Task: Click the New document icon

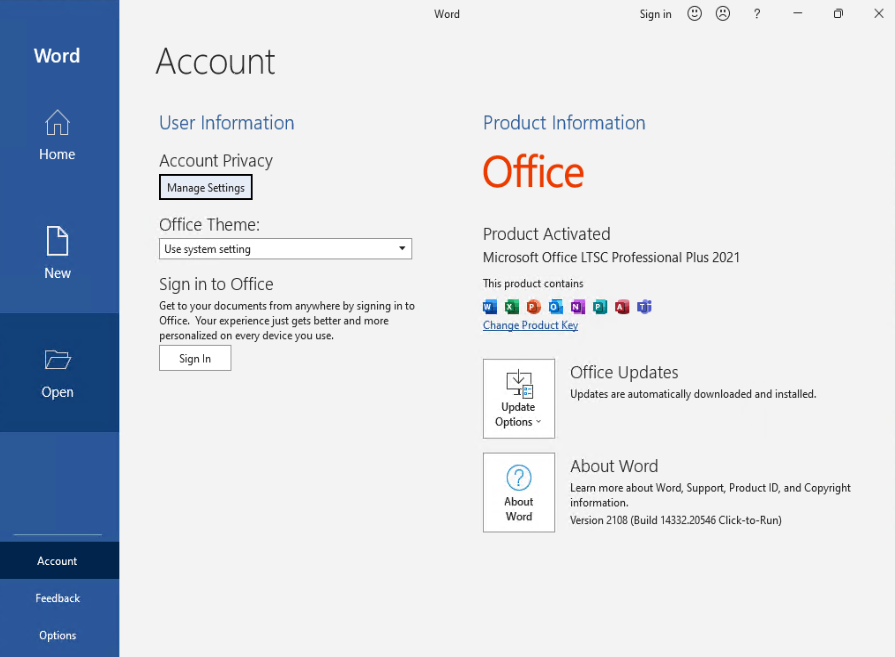Action: click(57, 241)
